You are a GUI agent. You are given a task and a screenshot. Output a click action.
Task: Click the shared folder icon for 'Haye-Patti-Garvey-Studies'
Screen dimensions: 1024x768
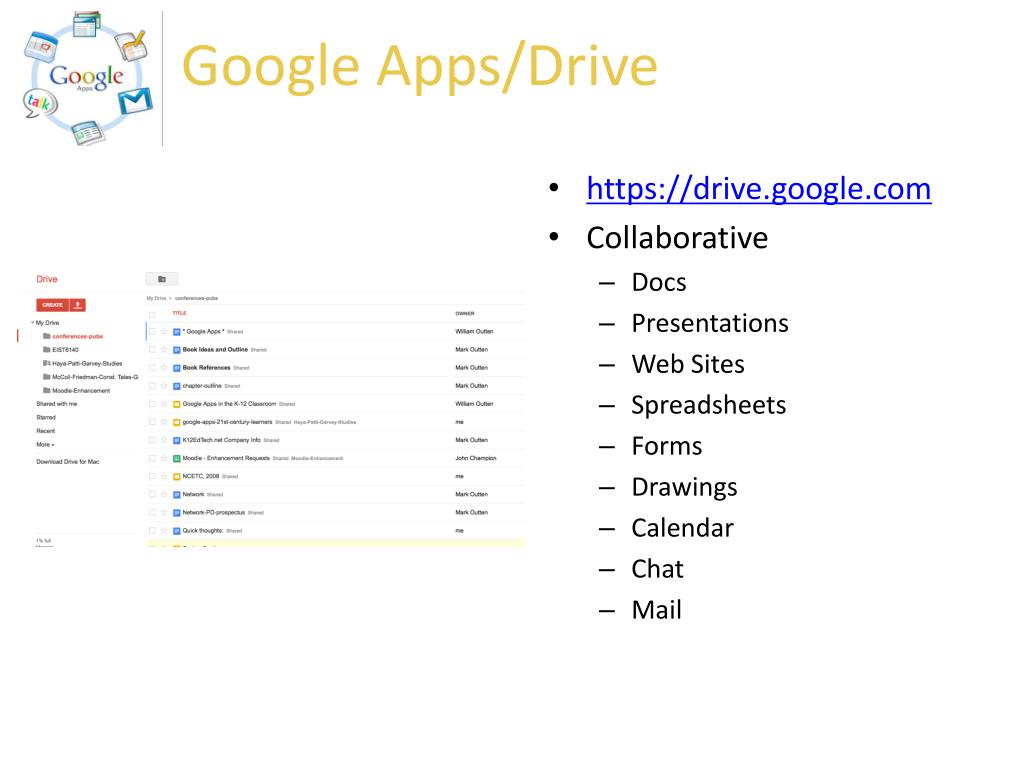[46, 363]
